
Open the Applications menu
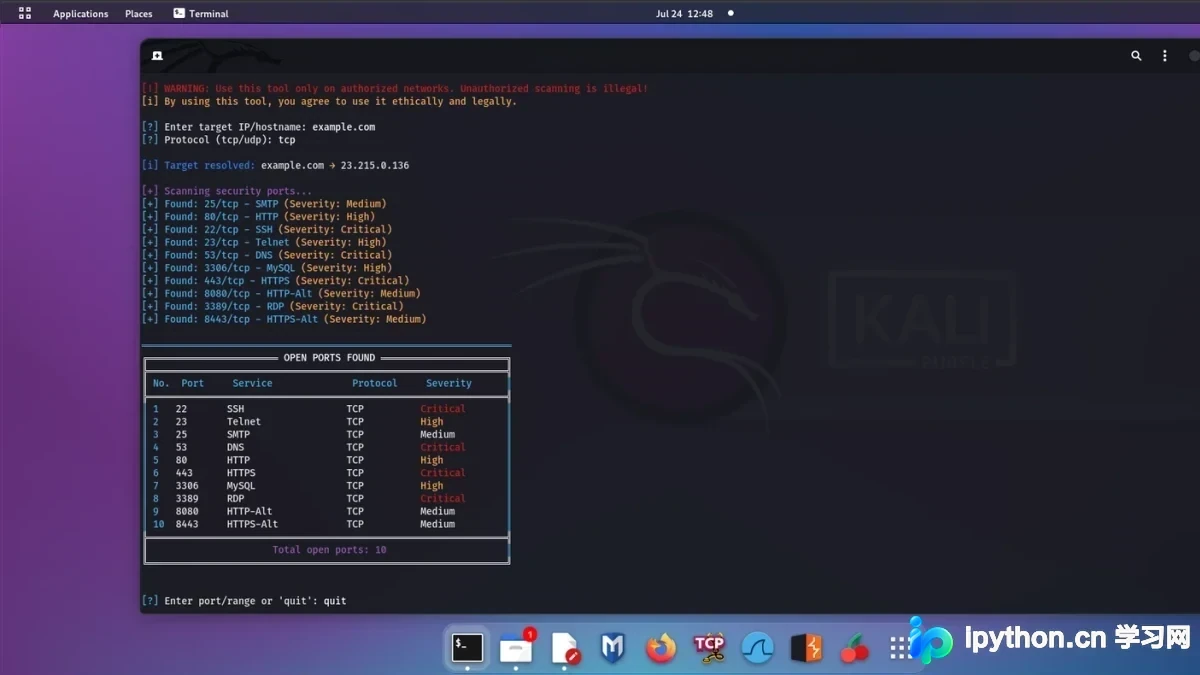point(80,14)
